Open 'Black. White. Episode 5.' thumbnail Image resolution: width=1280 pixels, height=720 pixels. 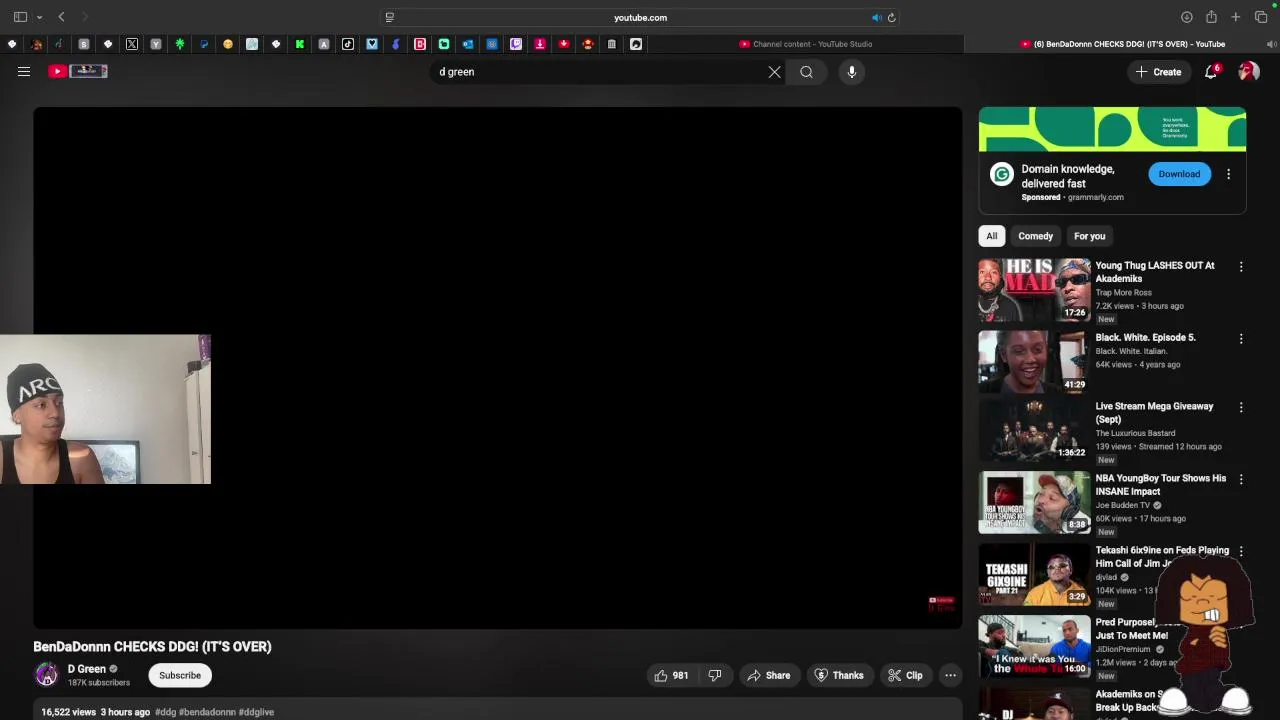coord(1034,361)
